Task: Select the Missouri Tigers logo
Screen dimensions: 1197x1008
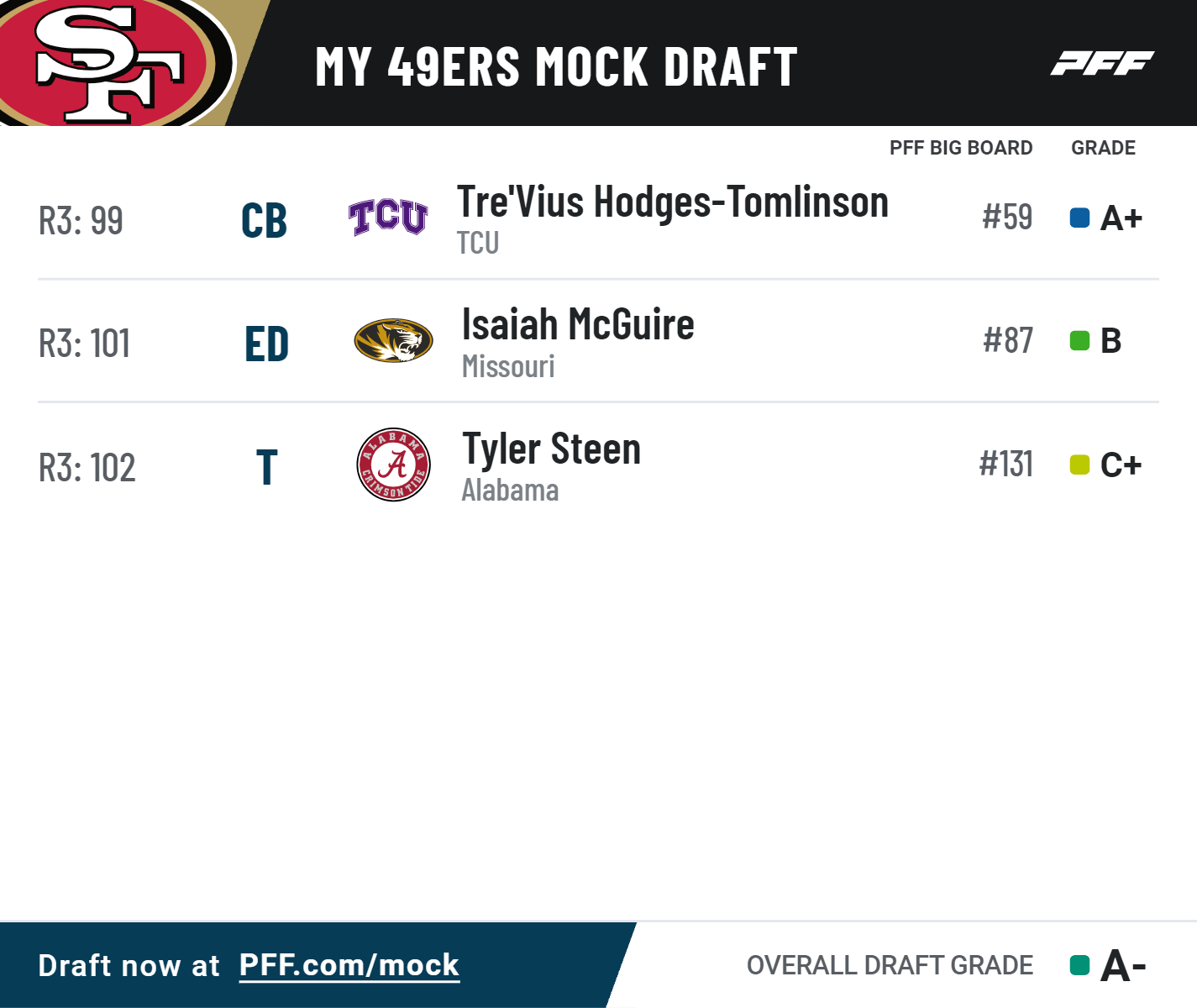Action: 393,340
